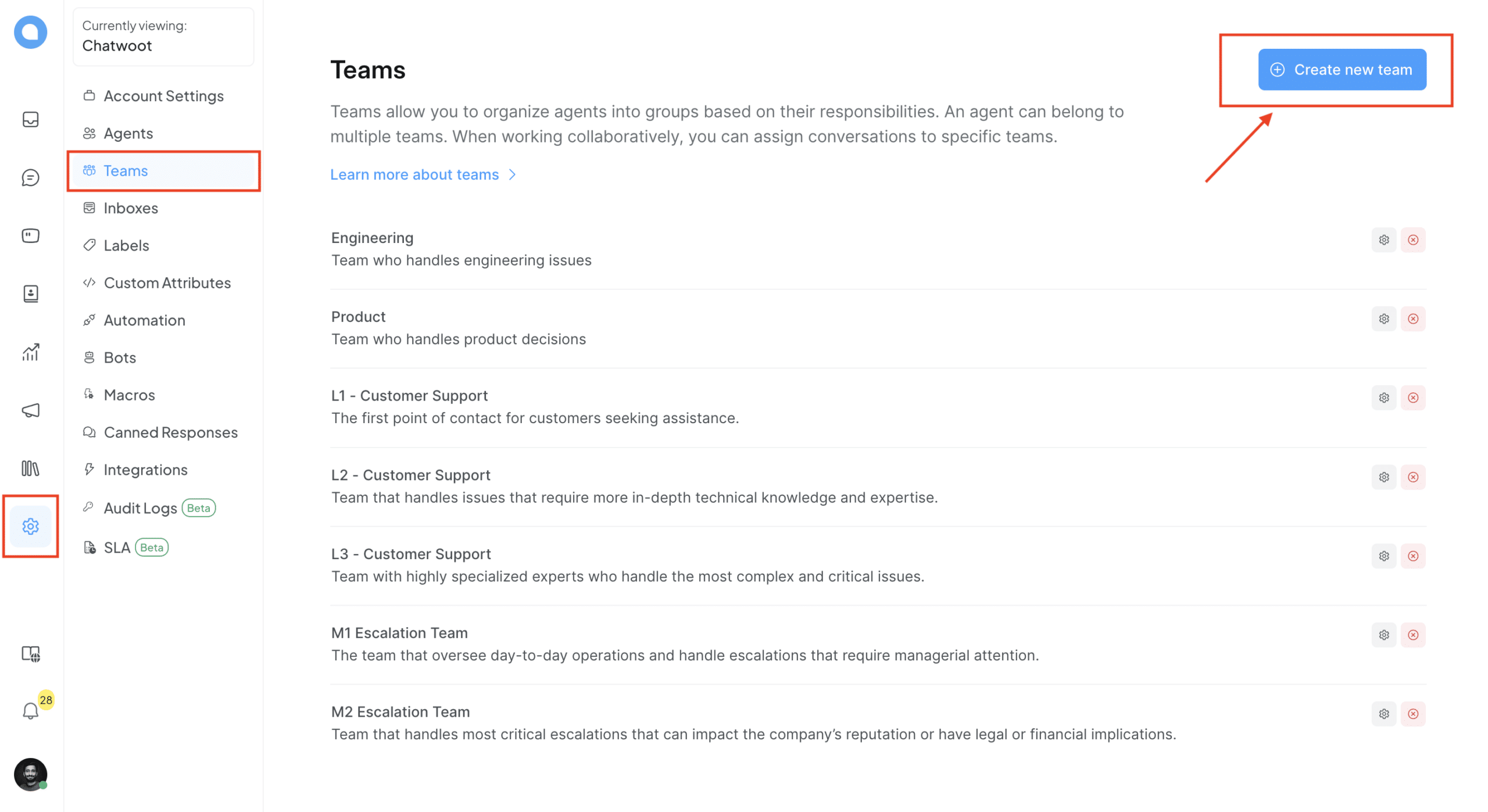The image size is (1488, 812).
Task: Open the notifications bell icon
Action: click(x=30, y=710)
